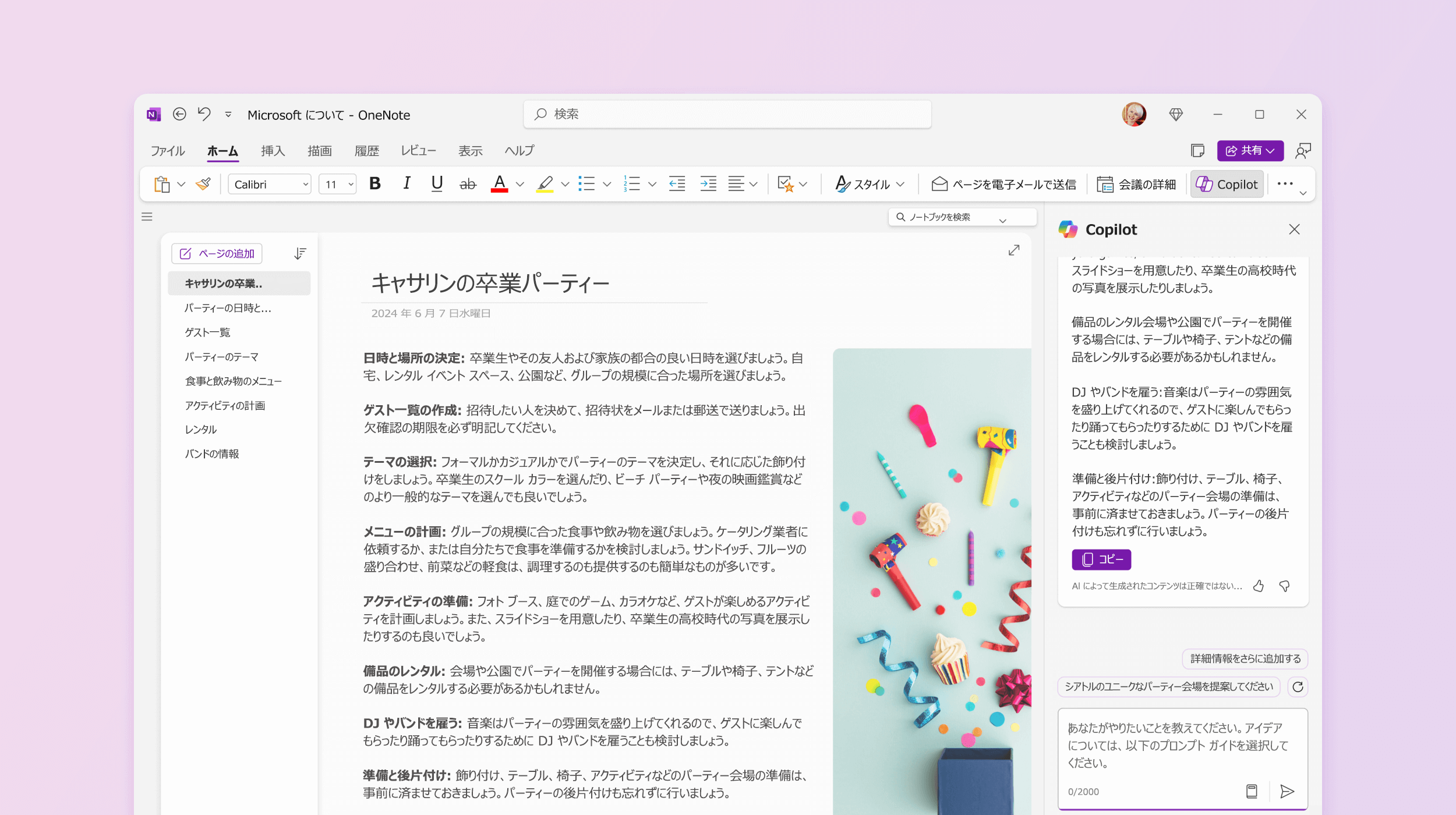
Task: Select バーティーのテーマ page in sidebar
Action: tap(221, 357)
